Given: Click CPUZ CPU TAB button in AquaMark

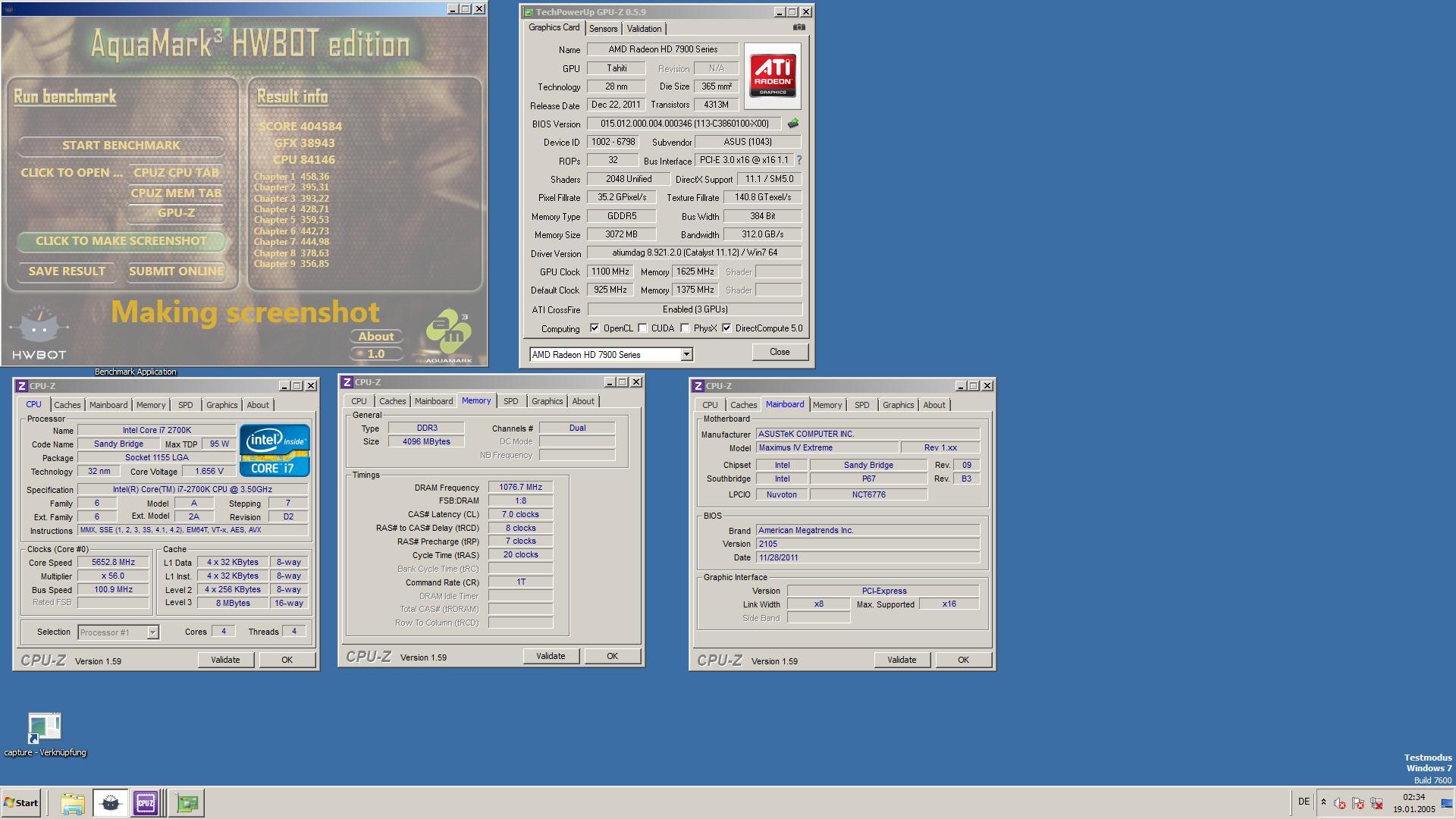Looking at the screenshot, I should click(176, 172).
